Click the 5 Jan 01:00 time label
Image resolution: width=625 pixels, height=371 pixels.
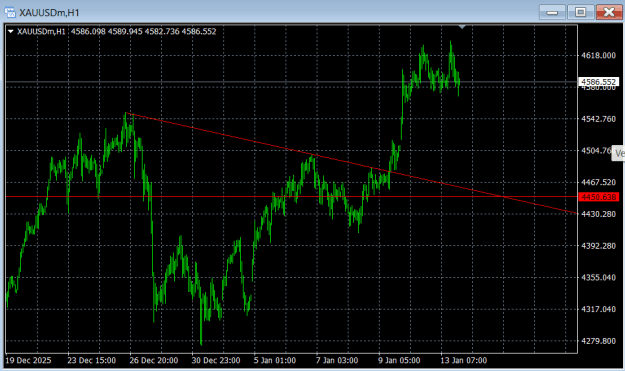275,360
